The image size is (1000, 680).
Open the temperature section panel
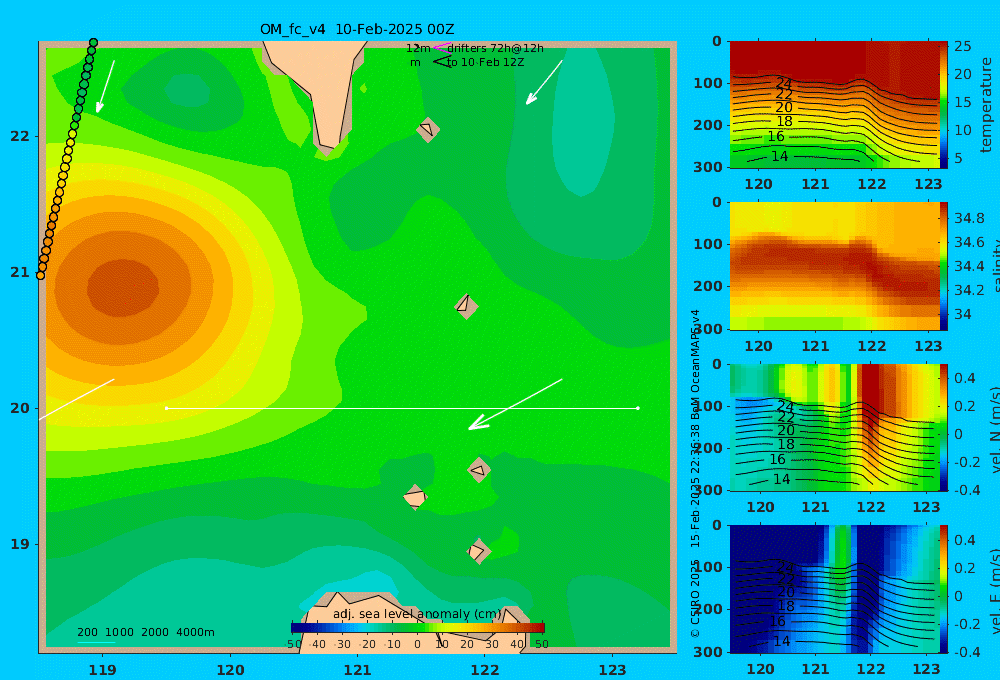pos(834,105)
